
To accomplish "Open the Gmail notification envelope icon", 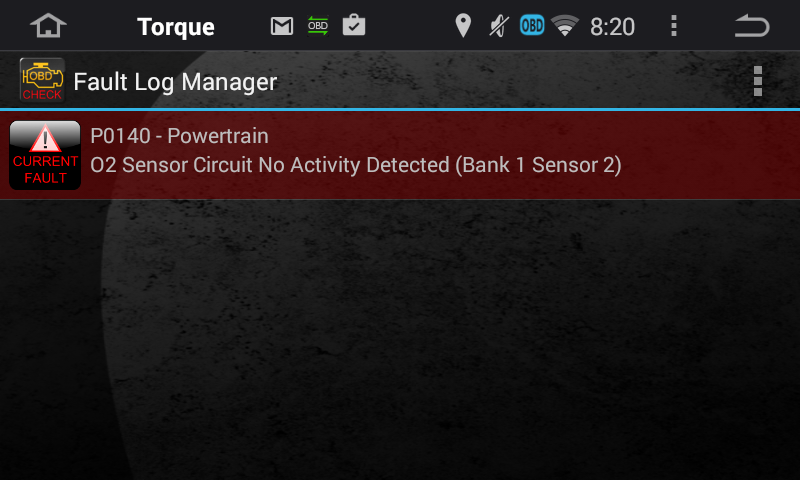I will pos(282,26).
